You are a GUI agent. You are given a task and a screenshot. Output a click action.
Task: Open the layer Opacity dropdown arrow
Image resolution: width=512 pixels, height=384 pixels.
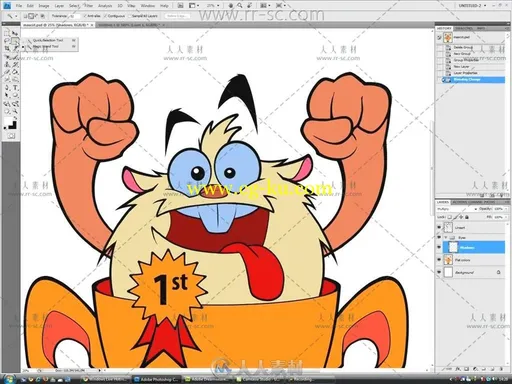tap(505, 209)
